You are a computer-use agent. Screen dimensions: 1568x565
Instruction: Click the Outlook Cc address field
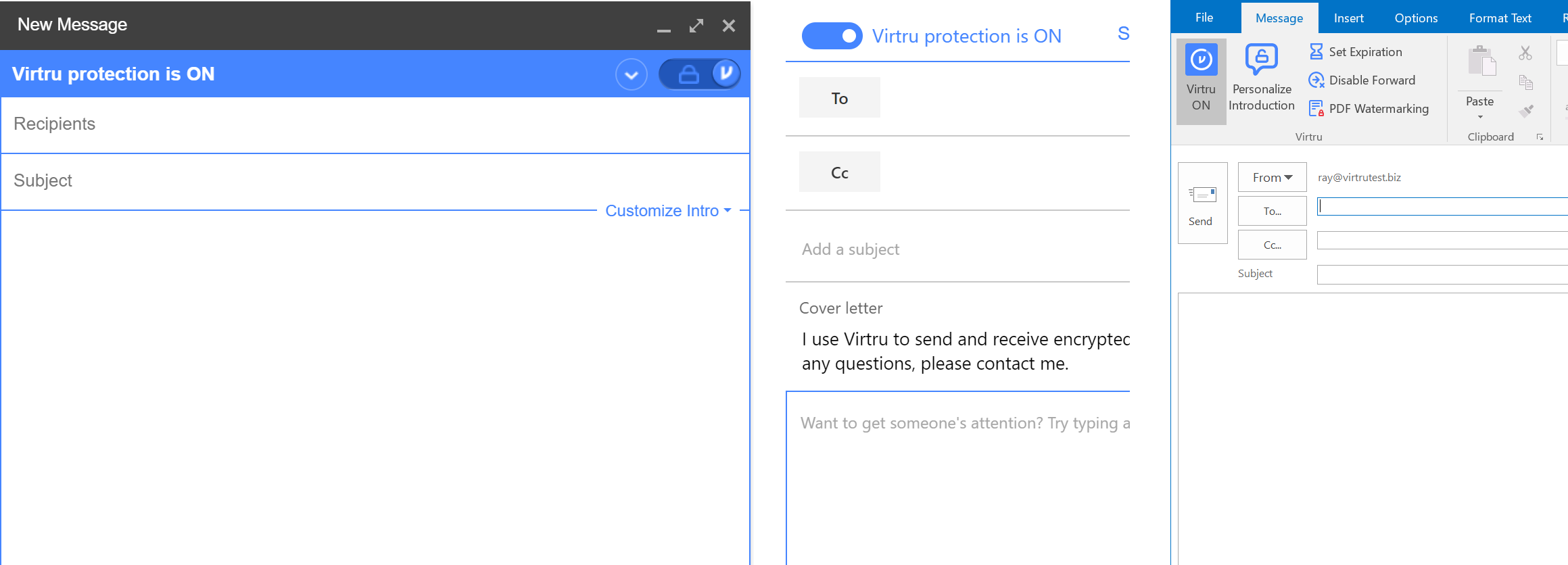1442,241
